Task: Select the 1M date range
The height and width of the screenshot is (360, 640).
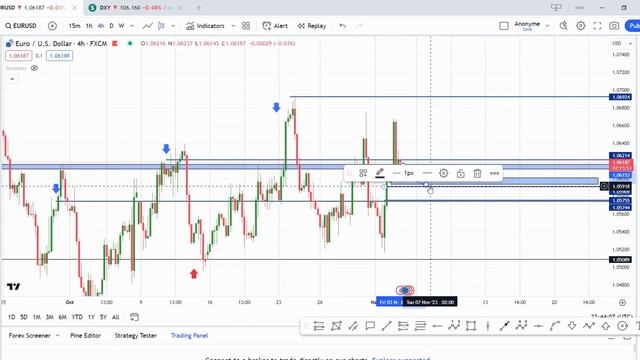Action: [36, 317]
